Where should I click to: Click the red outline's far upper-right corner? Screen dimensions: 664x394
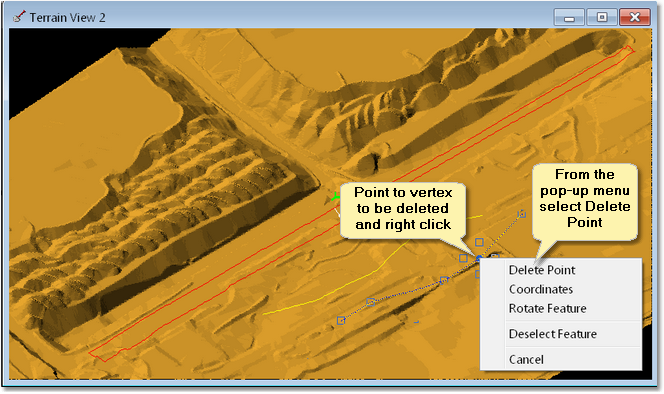tap(631, 50)
